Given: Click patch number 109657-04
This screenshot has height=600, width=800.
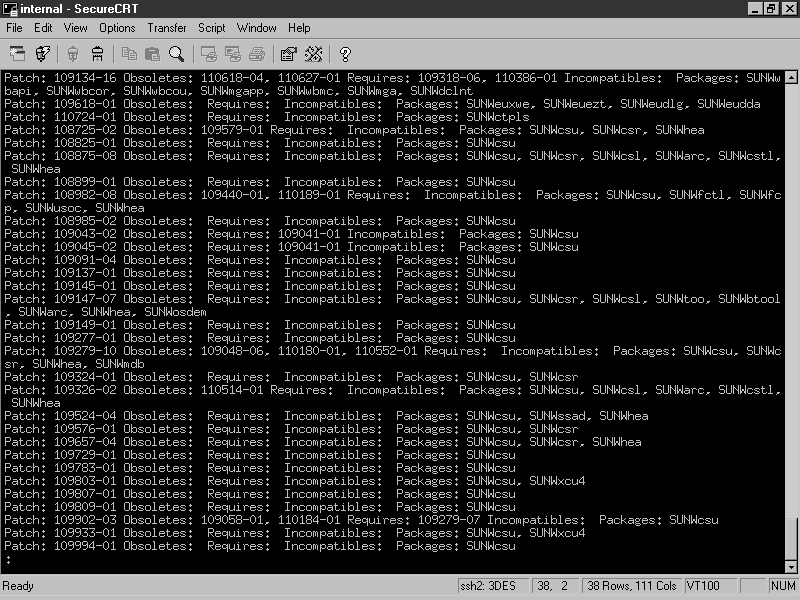Looking at the screenshot, I should click(85, 442).
